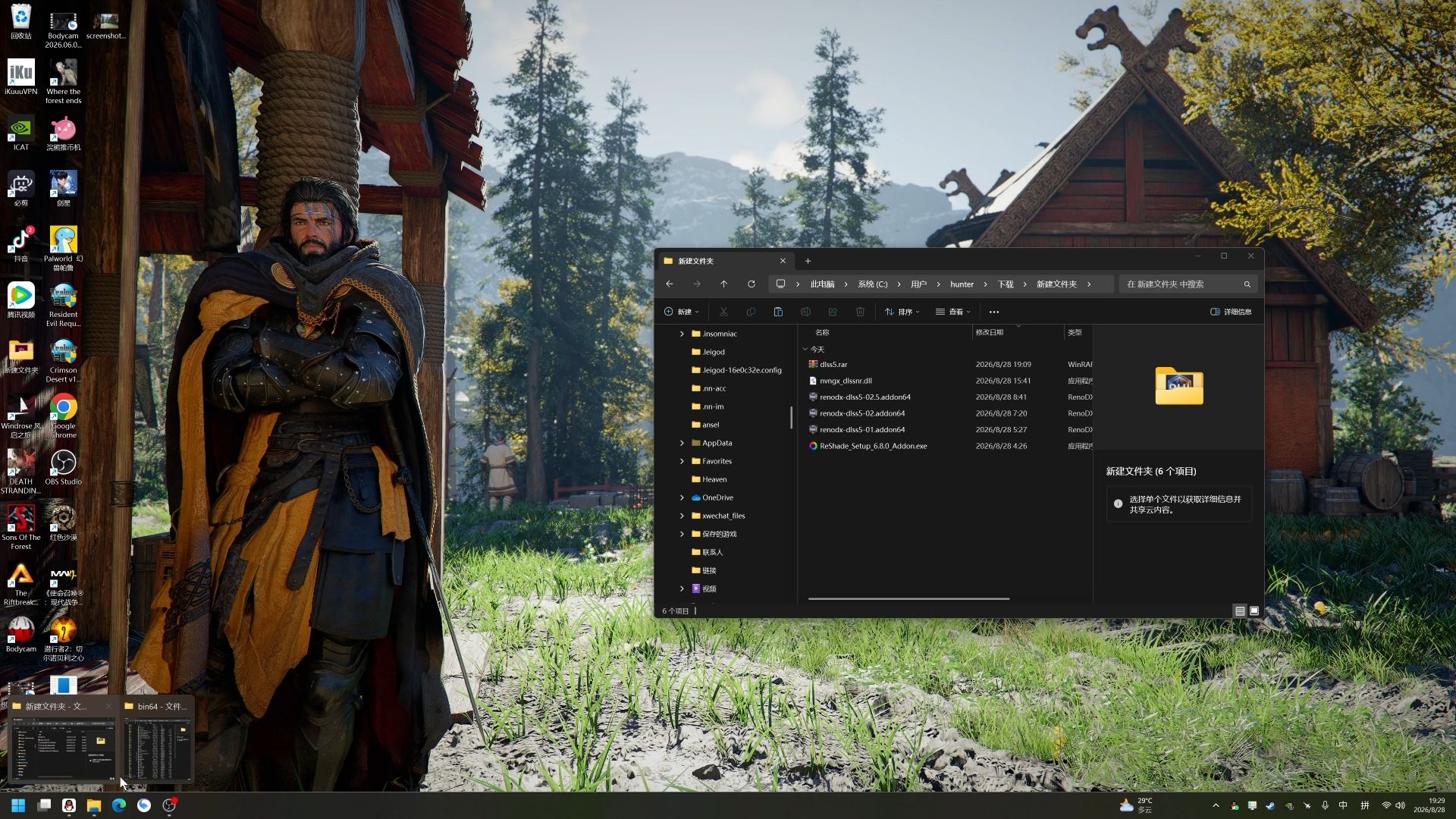This screenshot has width=1456, height=819.
Task: Navigate to hunter breadcrumb
Action: pos(962,284)
